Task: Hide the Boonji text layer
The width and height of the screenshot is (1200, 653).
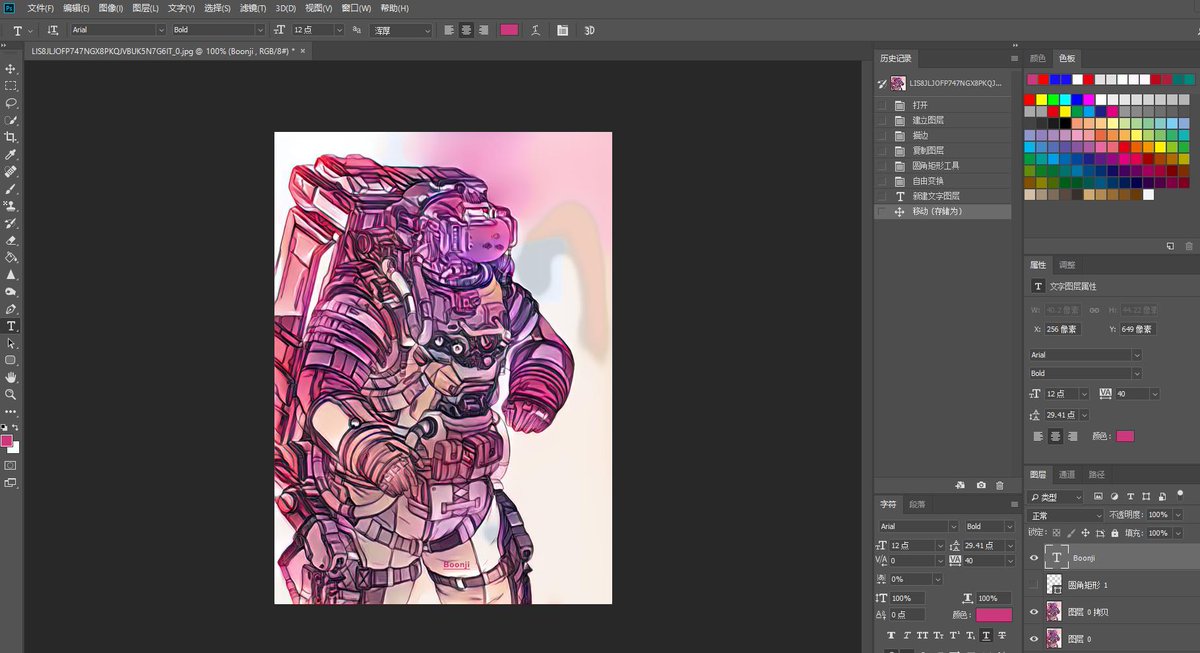Action: pos(1034,558)
